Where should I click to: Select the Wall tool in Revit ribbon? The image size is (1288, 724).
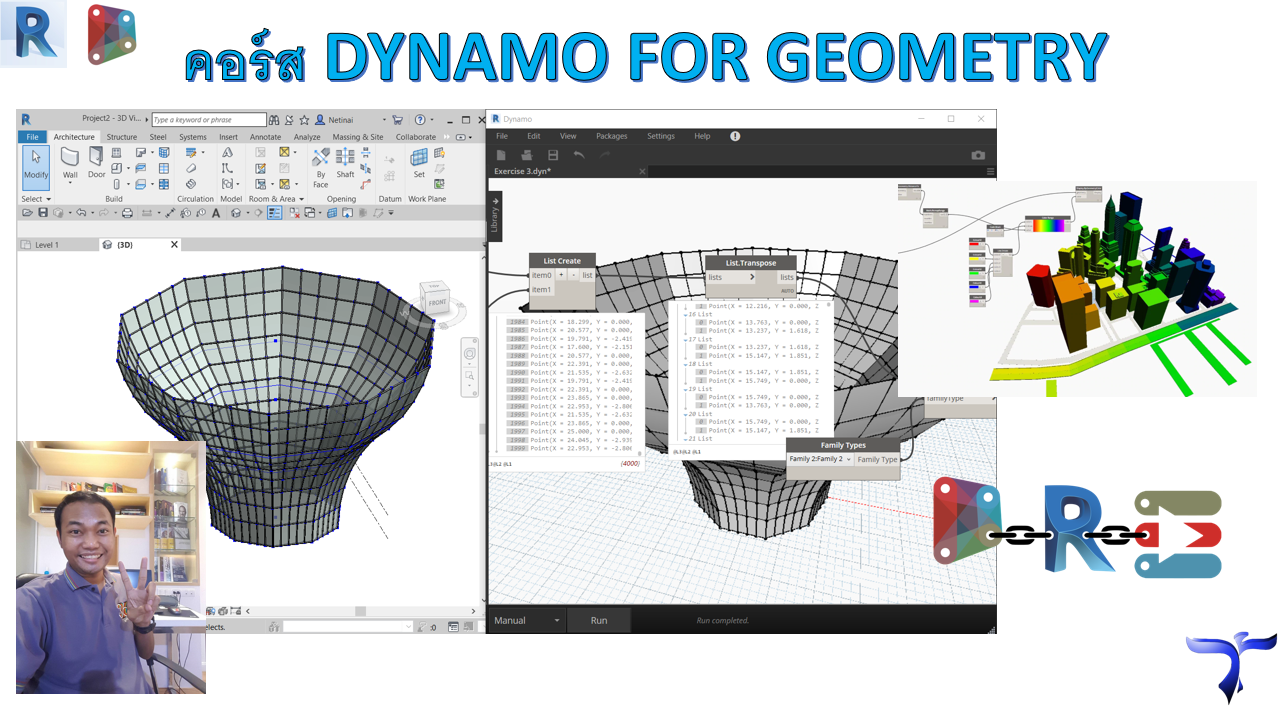70,163
